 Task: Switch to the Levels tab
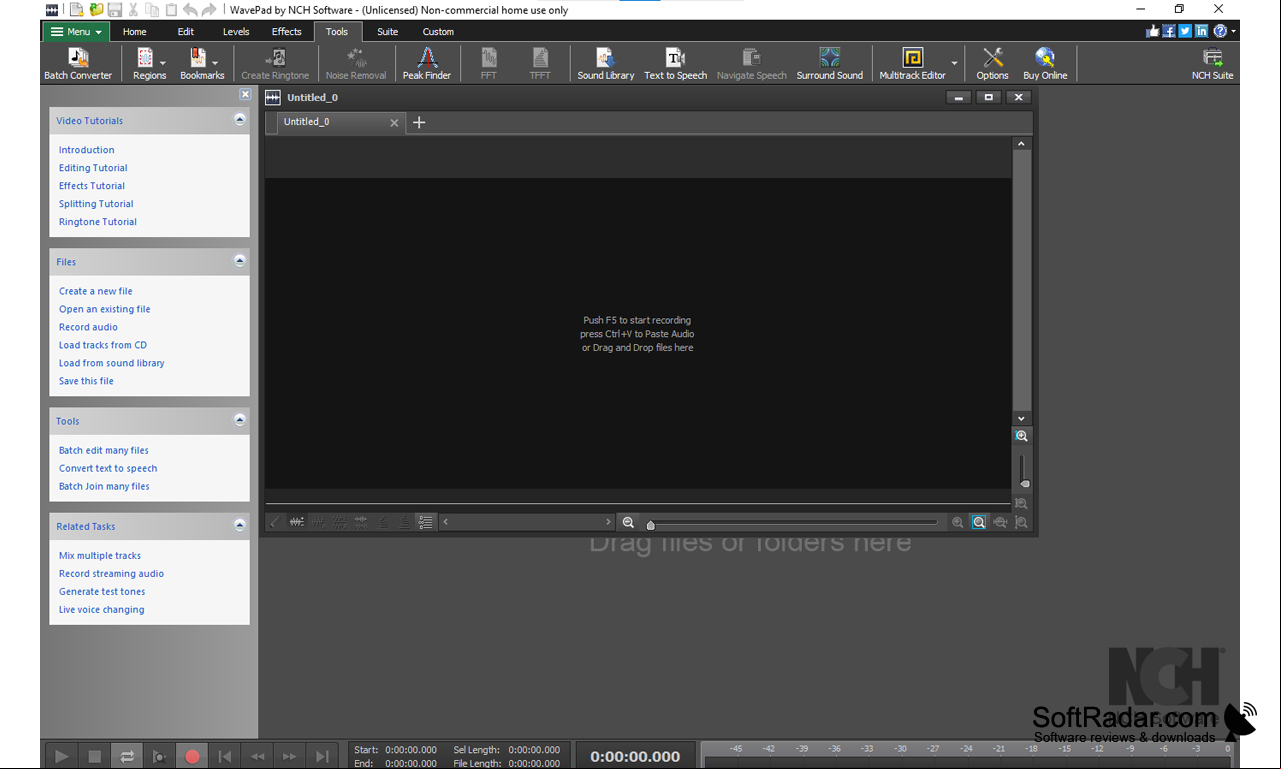[236, 32]
